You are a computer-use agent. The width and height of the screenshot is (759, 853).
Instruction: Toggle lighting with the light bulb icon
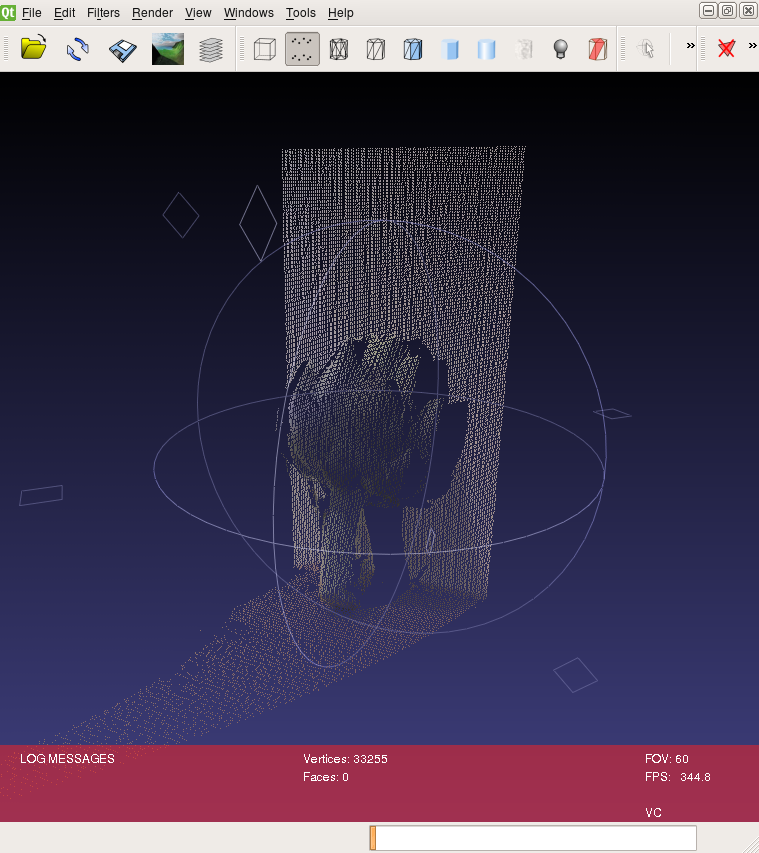pos(561,48)
